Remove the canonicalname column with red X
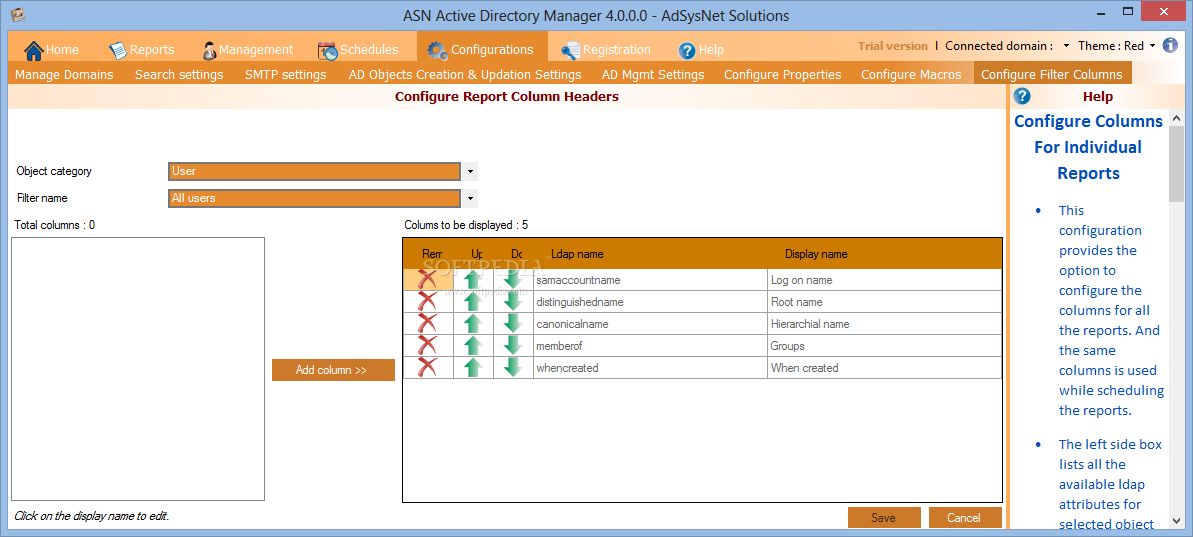 [x=428, y=324]
